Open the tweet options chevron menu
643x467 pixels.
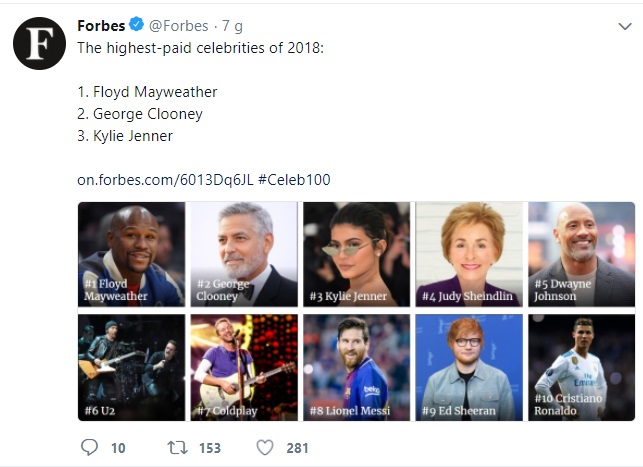pyautogui.click(x=625, y=27)
